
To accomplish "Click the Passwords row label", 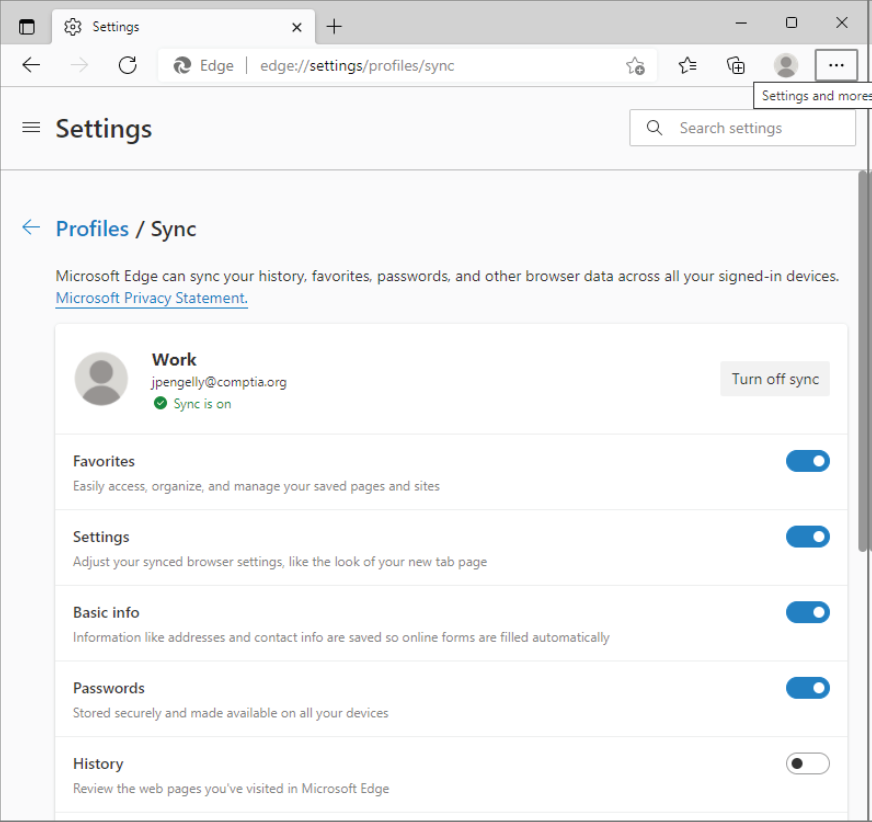I will tap(109, 688).
